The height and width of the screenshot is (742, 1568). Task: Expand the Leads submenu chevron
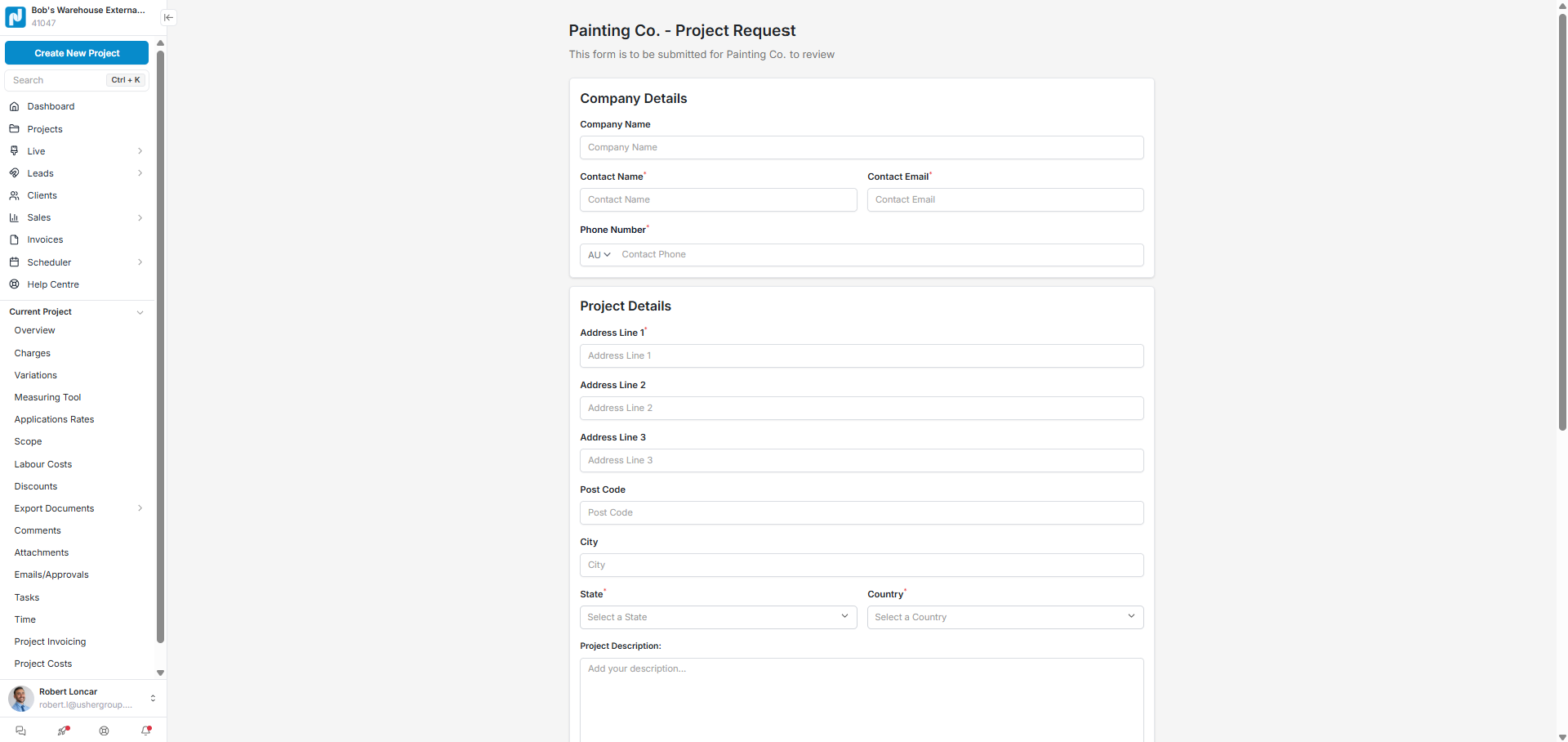pos(140,173)
